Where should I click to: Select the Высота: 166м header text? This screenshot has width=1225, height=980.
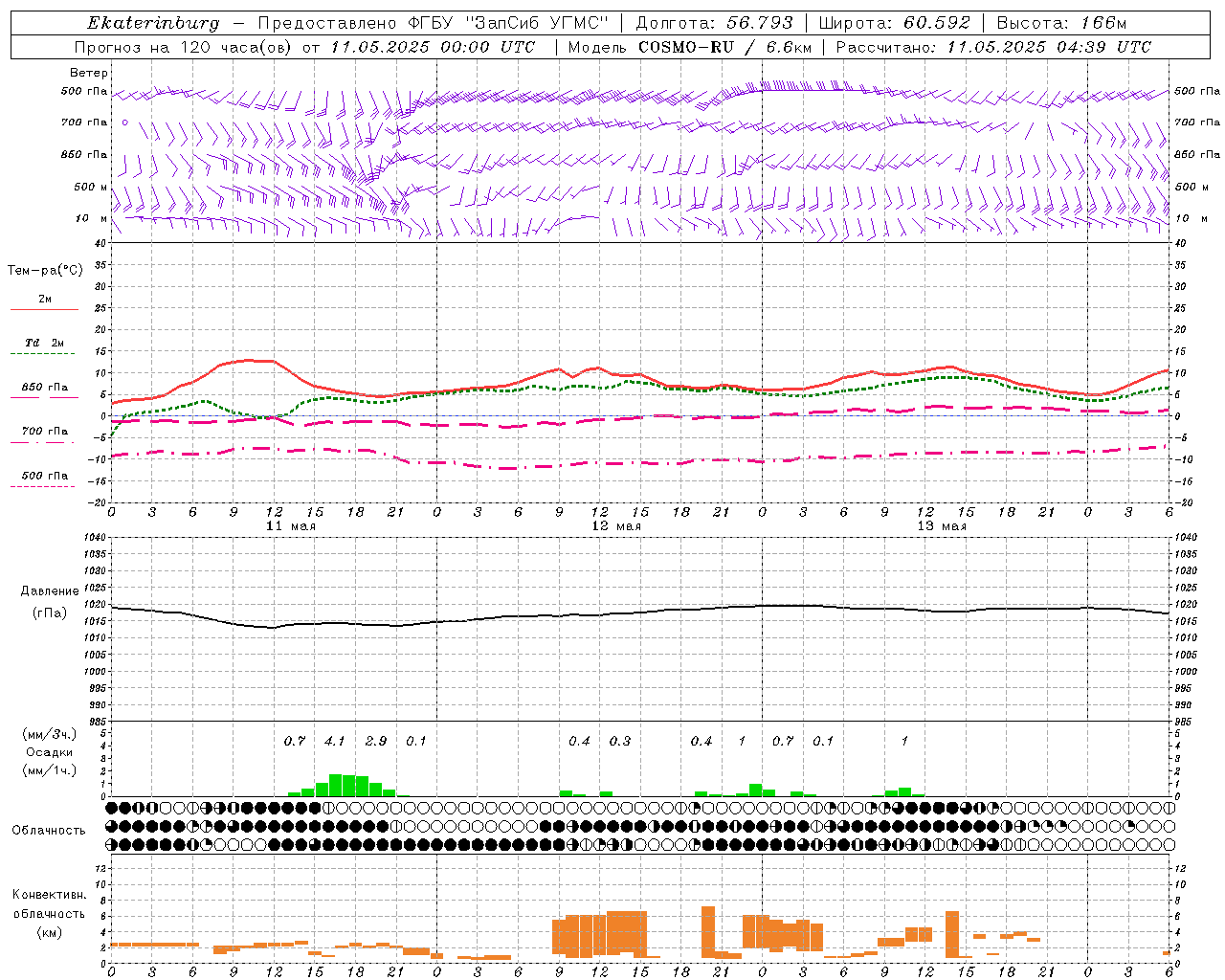(1062, 23)
